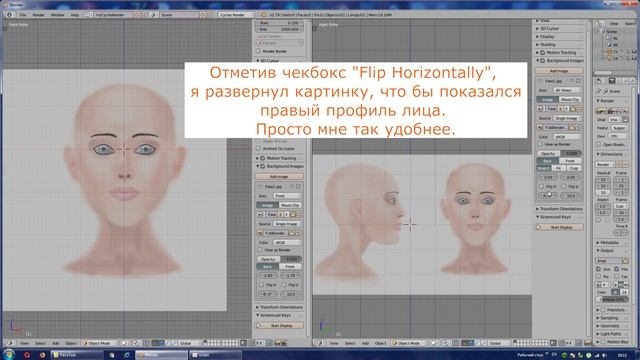Adjust the Opacity slider in Front view panel
Screen dimensions: 640x360
[279, 259]
